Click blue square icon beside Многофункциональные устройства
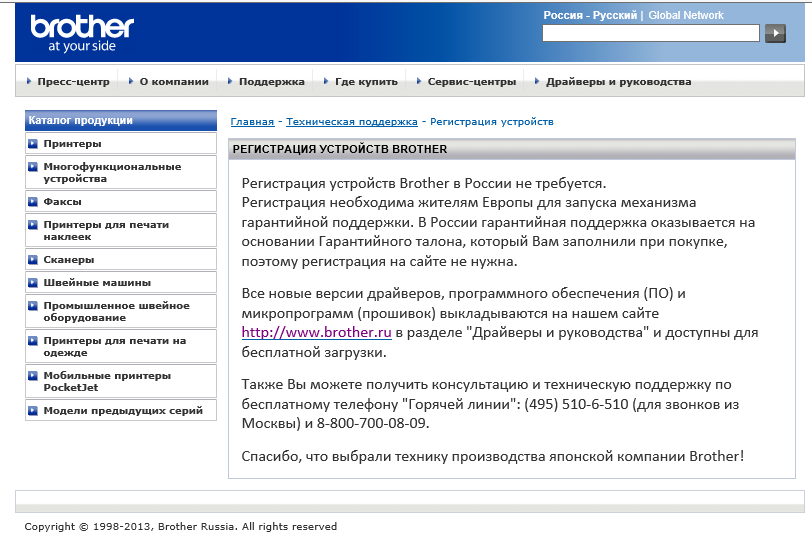 (33, 166)
